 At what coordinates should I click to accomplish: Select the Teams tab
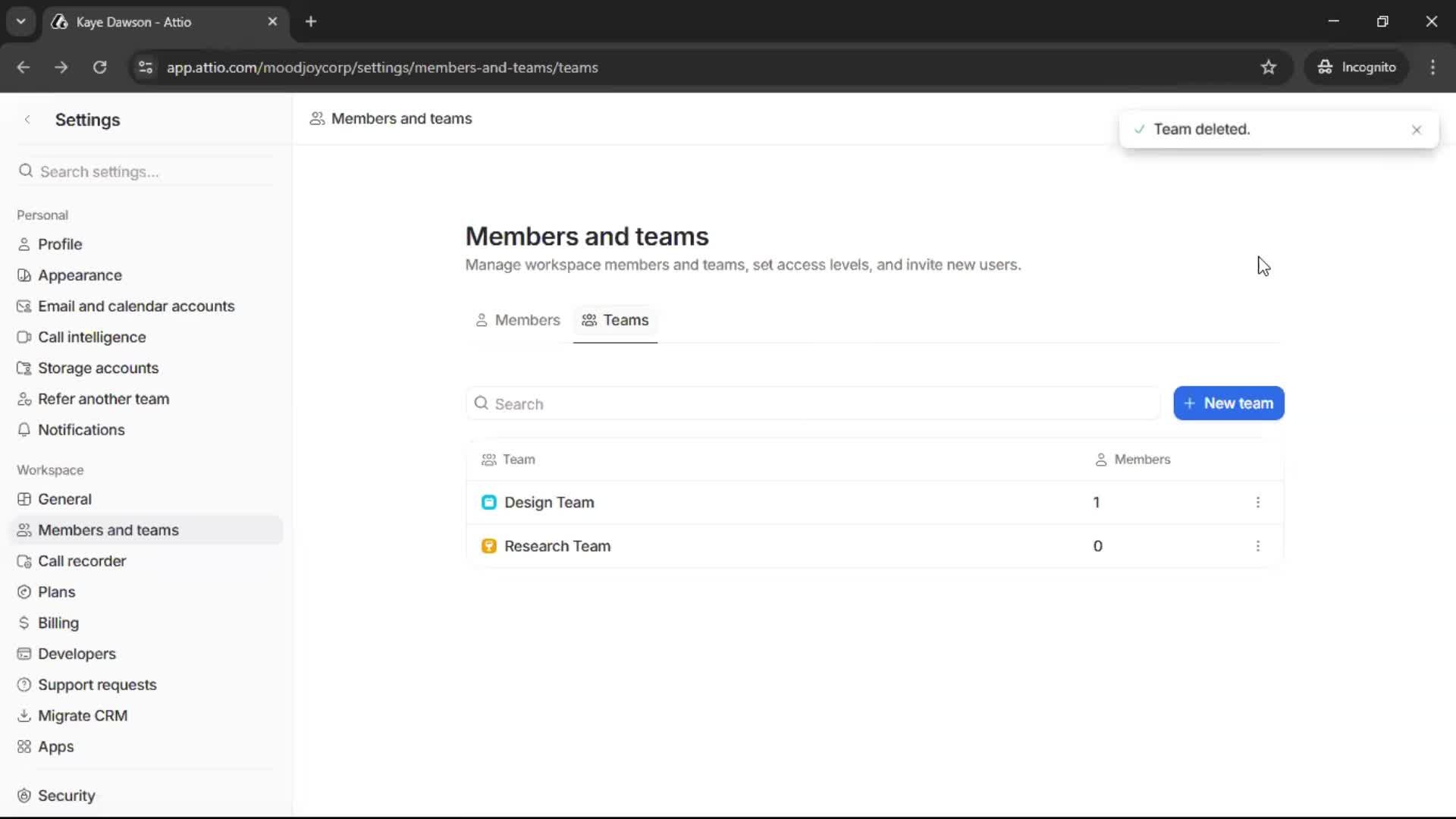pos(615,320)
